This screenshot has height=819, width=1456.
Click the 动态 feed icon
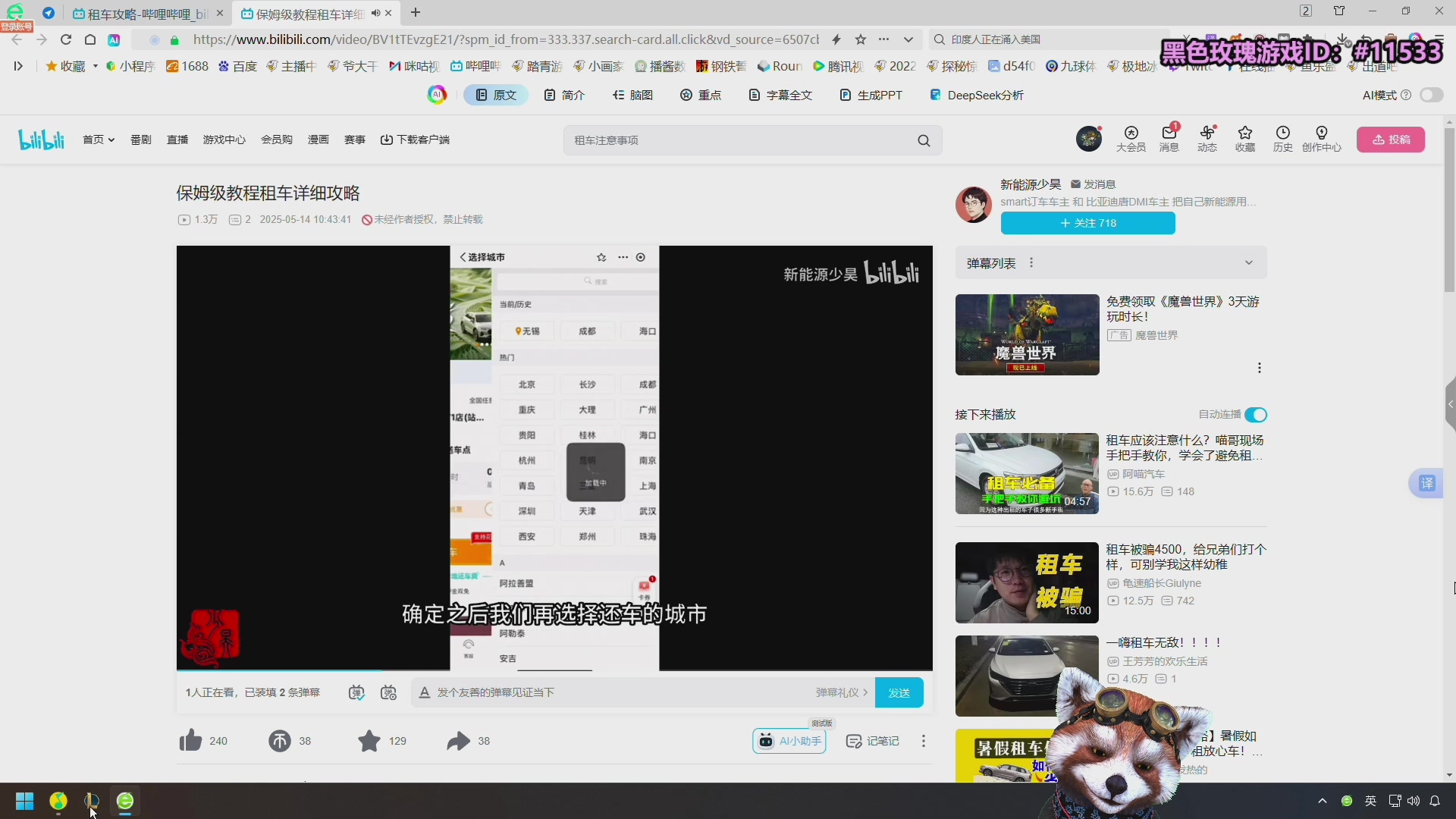1207,140
